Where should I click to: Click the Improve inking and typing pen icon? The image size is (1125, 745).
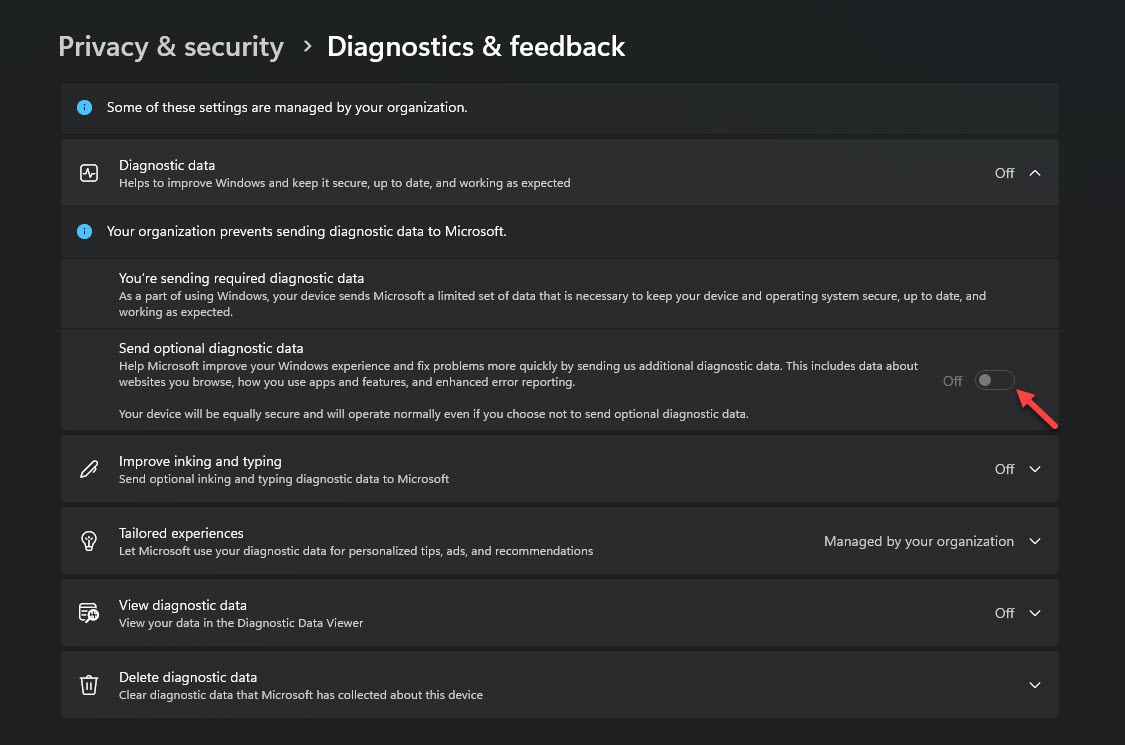tap(89, 469)
